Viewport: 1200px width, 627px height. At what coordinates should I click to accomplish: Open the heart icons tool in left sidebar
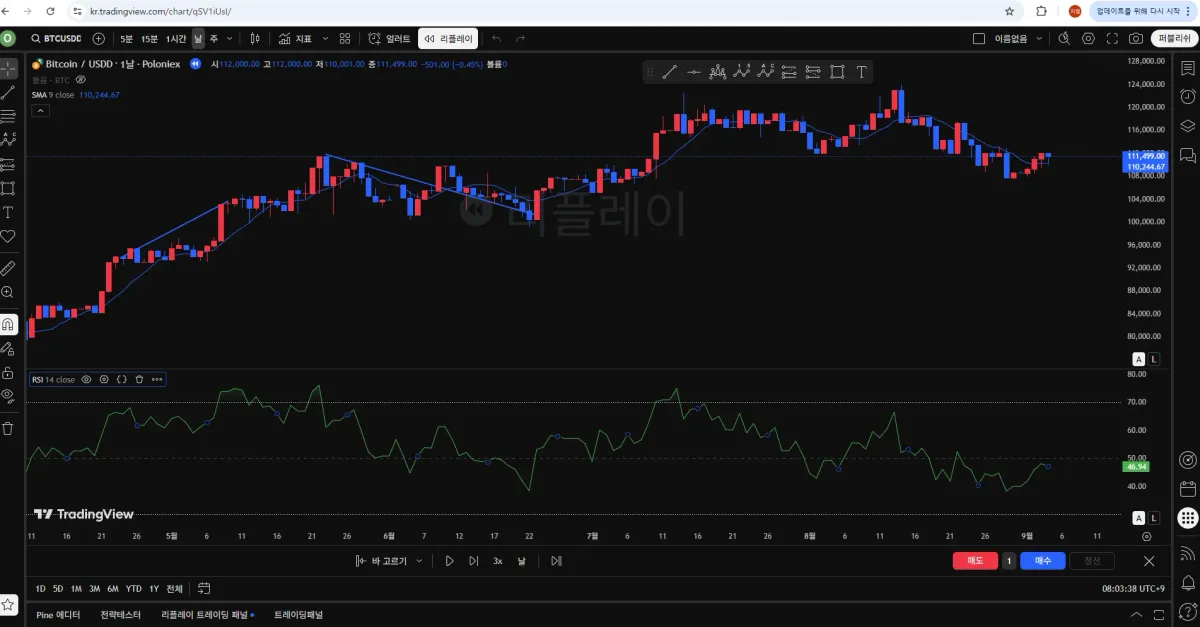(x=8, y=236)
